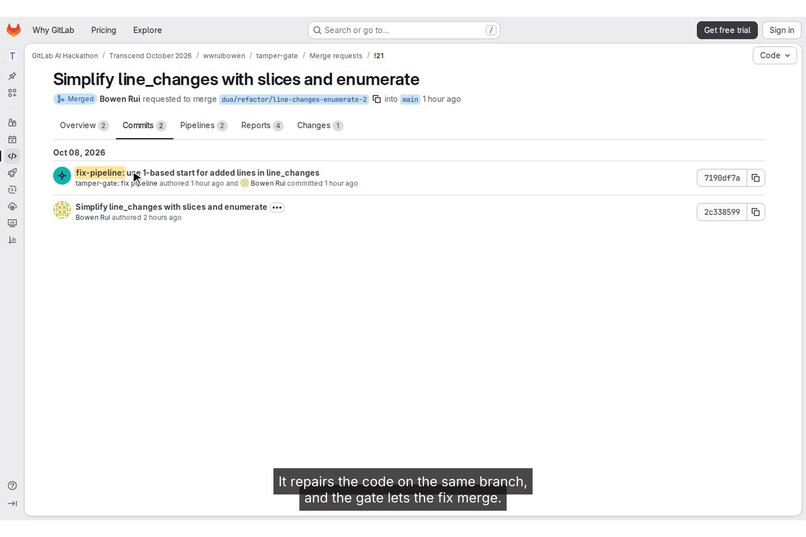Open Transcend October 2026 breadcrumb
This screenshot has width=806, height=537.
tap(150, 55)
